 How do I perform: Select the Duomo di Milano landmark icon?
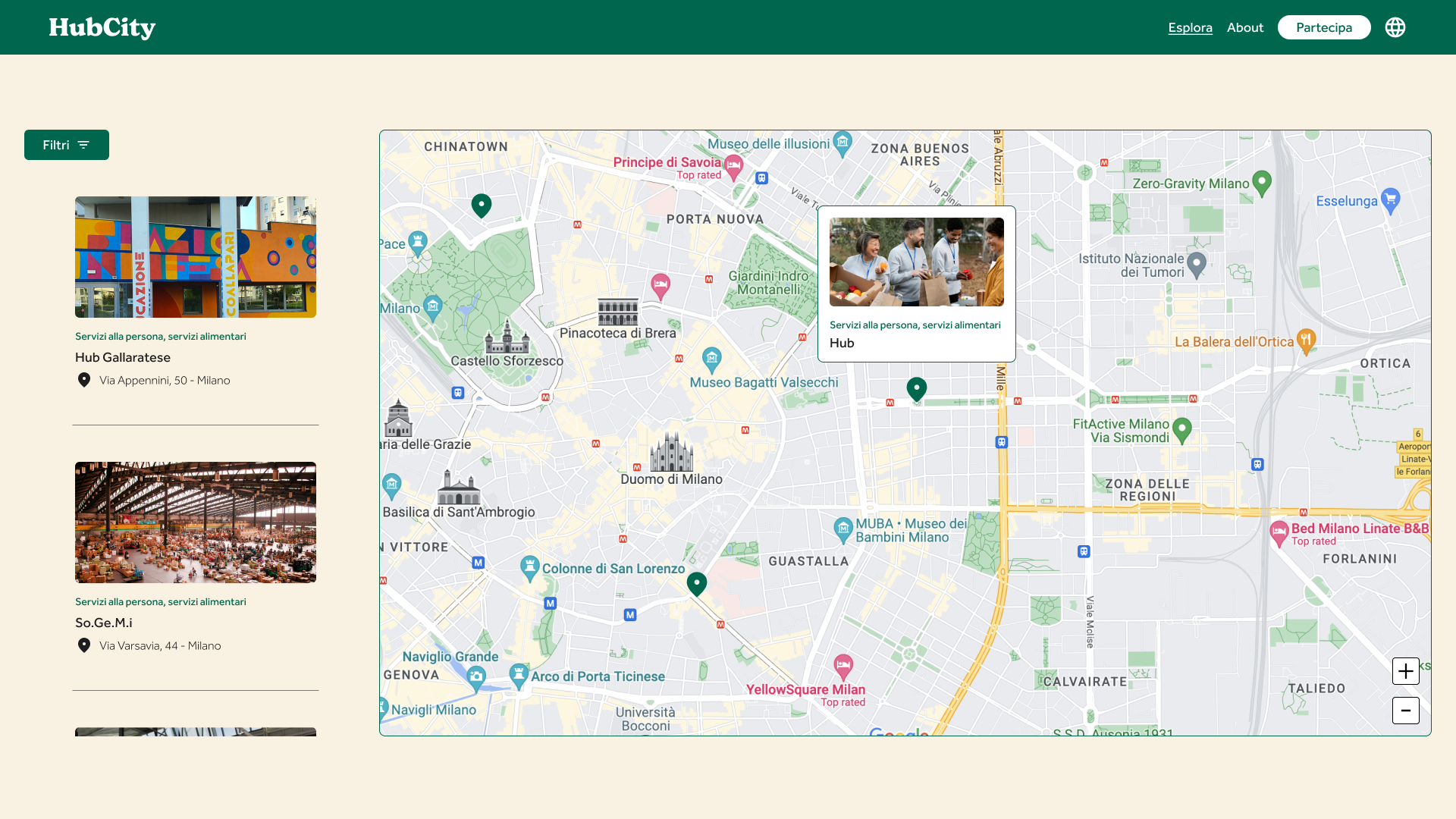tap(672, 452)
